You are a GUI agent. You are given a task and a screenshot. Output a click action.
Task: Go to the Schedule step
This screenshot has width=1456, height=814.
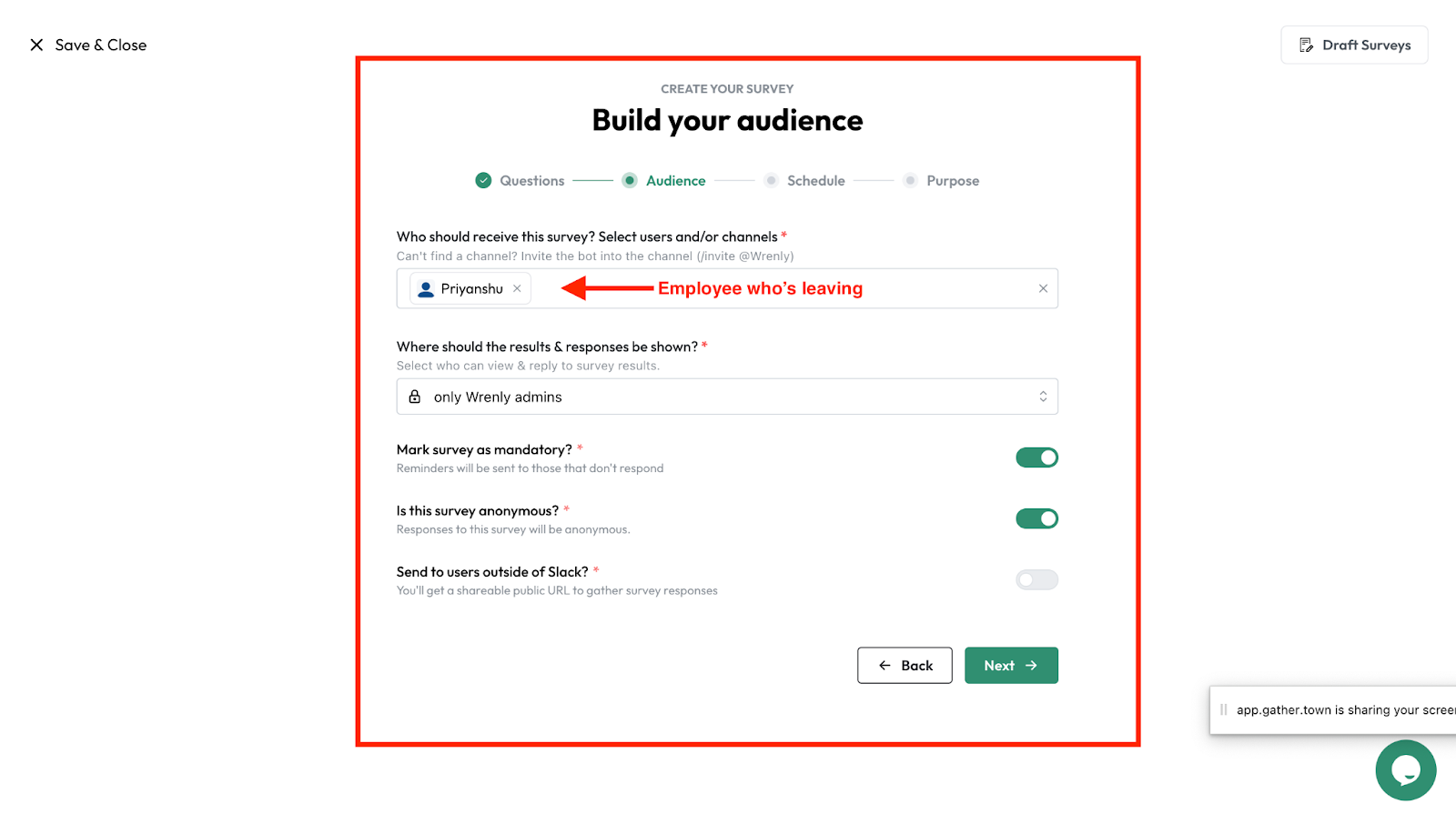[x=805, y=181]
